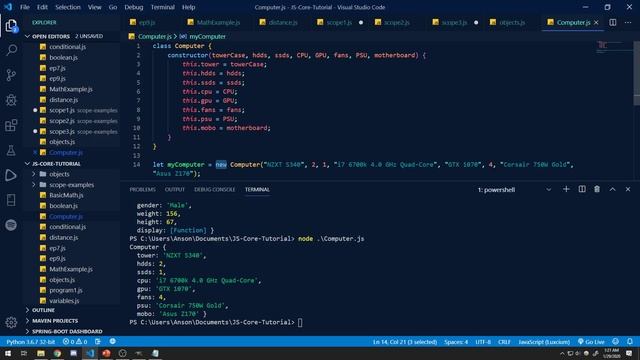Open editor More Actions ellipsis
640x360 pixels.
pyautogui.click(x=628, y=22)
